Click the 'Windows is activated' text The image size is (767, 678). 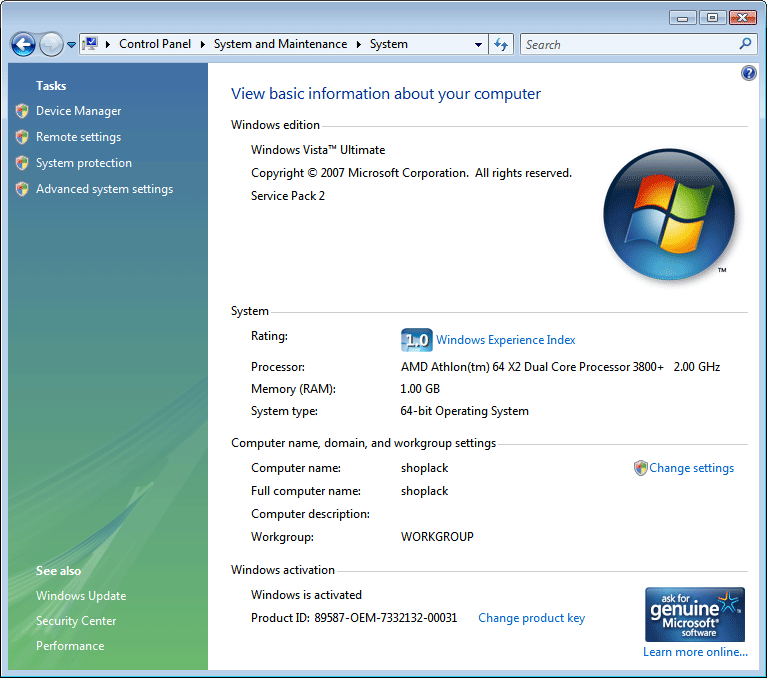[306, 595]
